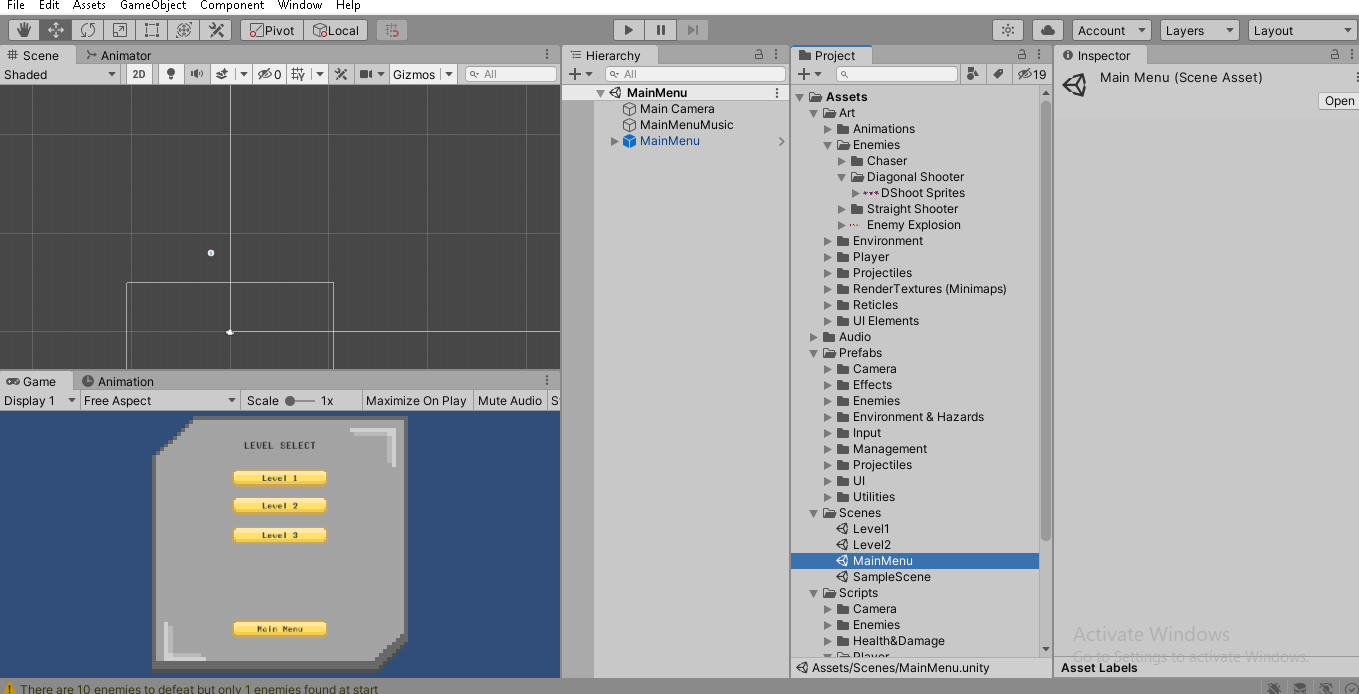Select the Inspector tab

click(x=1096, y=55)
